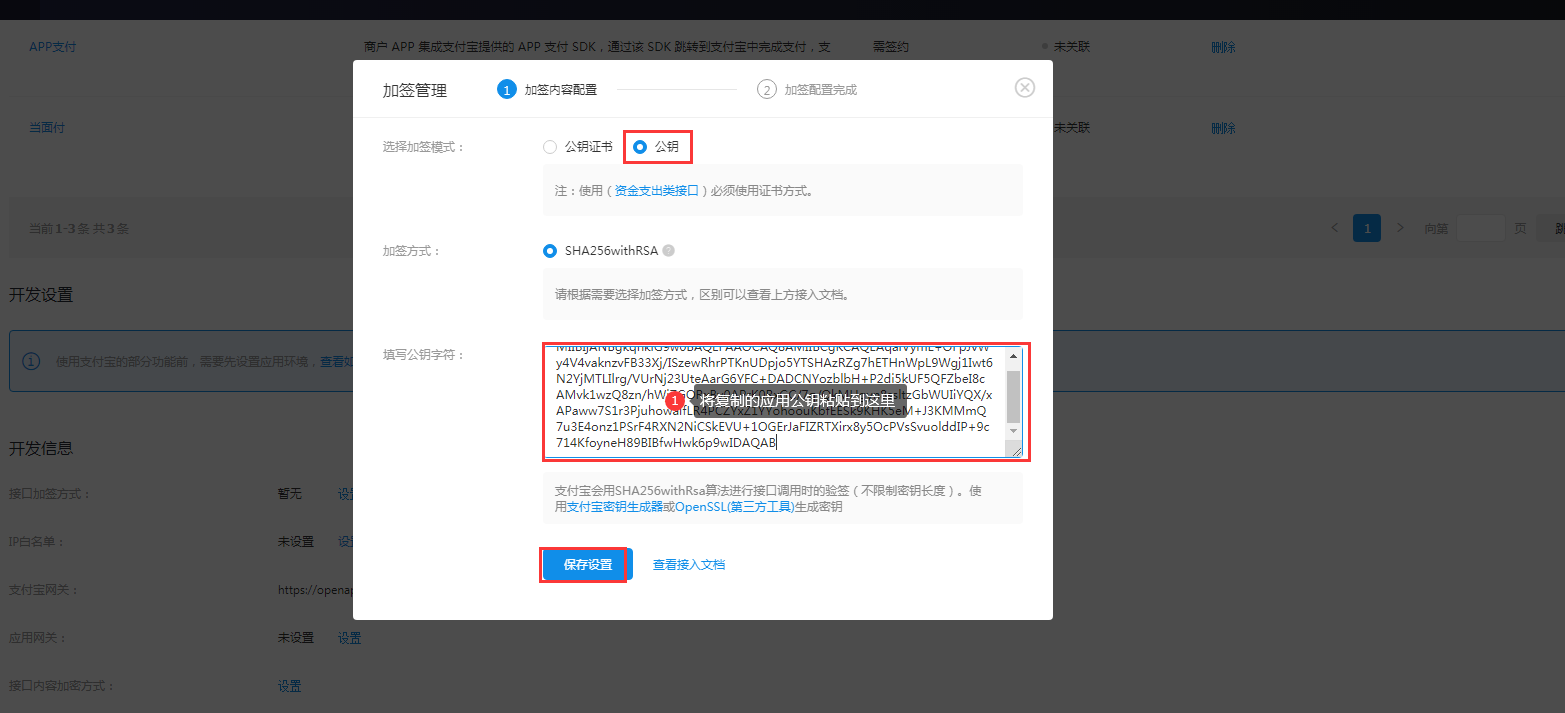Click the scroll down arrow in the public key textarea
The height and width of the screenshot is (713, 1565).
[1013, 430]
